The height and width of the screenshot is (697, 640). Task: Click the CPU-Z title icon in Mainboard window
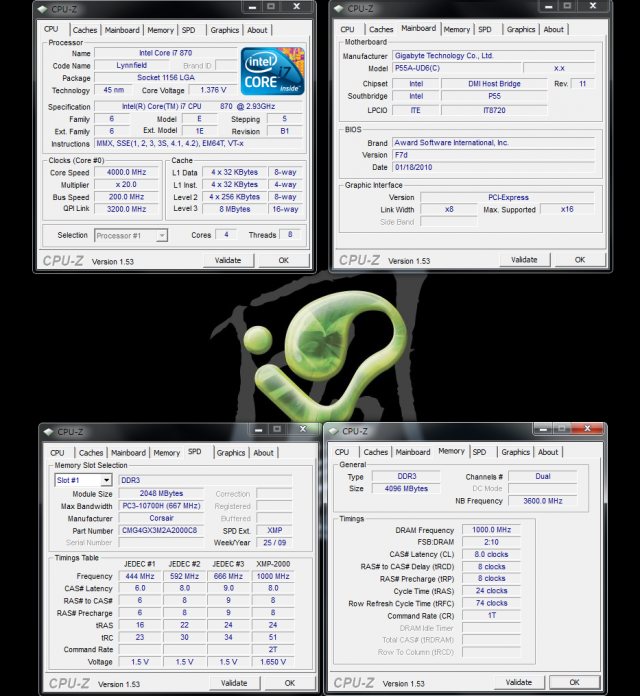pyautogui.click(x=339, y=8)
